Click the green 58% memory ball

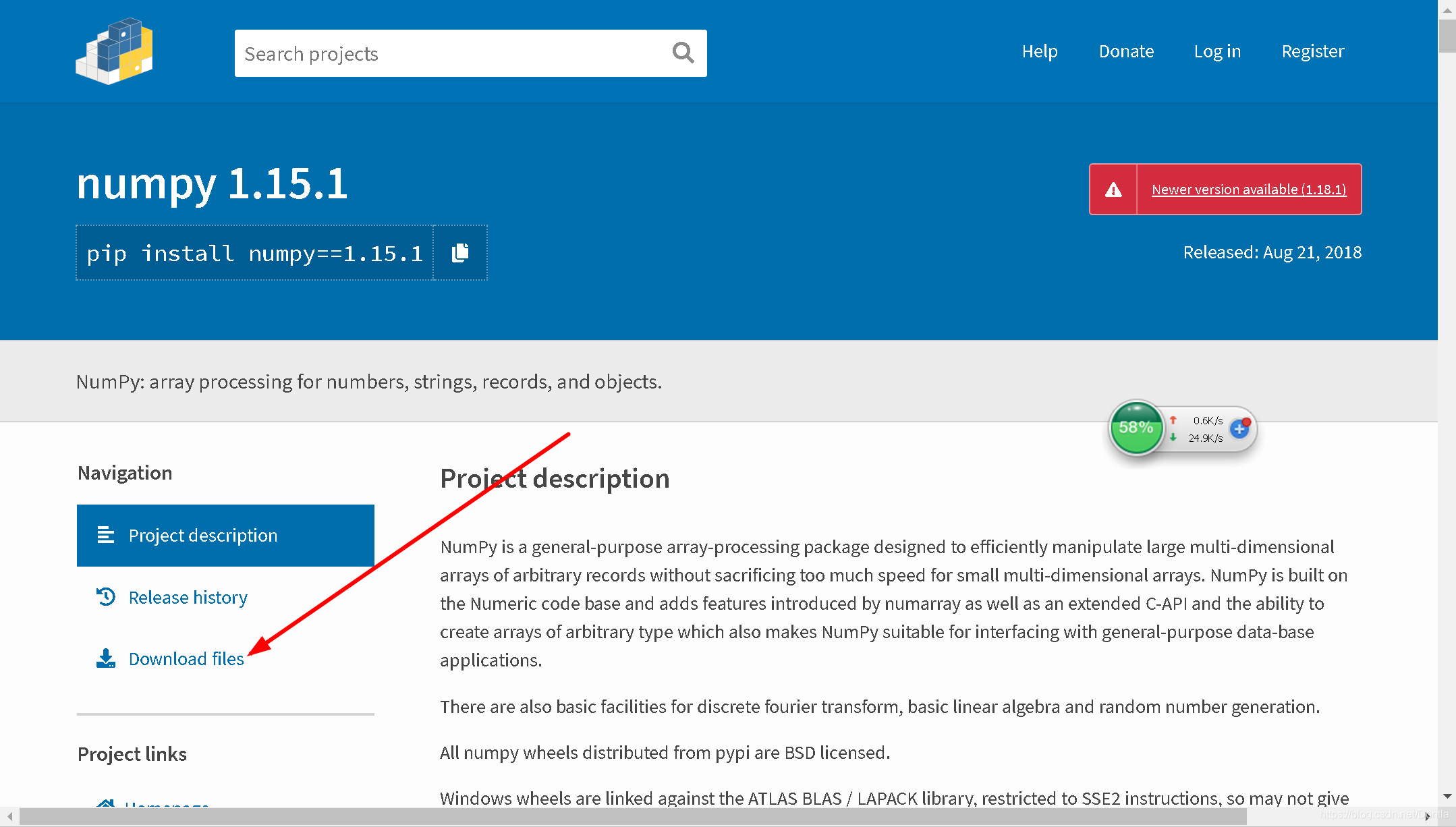tap(1136, 428)
